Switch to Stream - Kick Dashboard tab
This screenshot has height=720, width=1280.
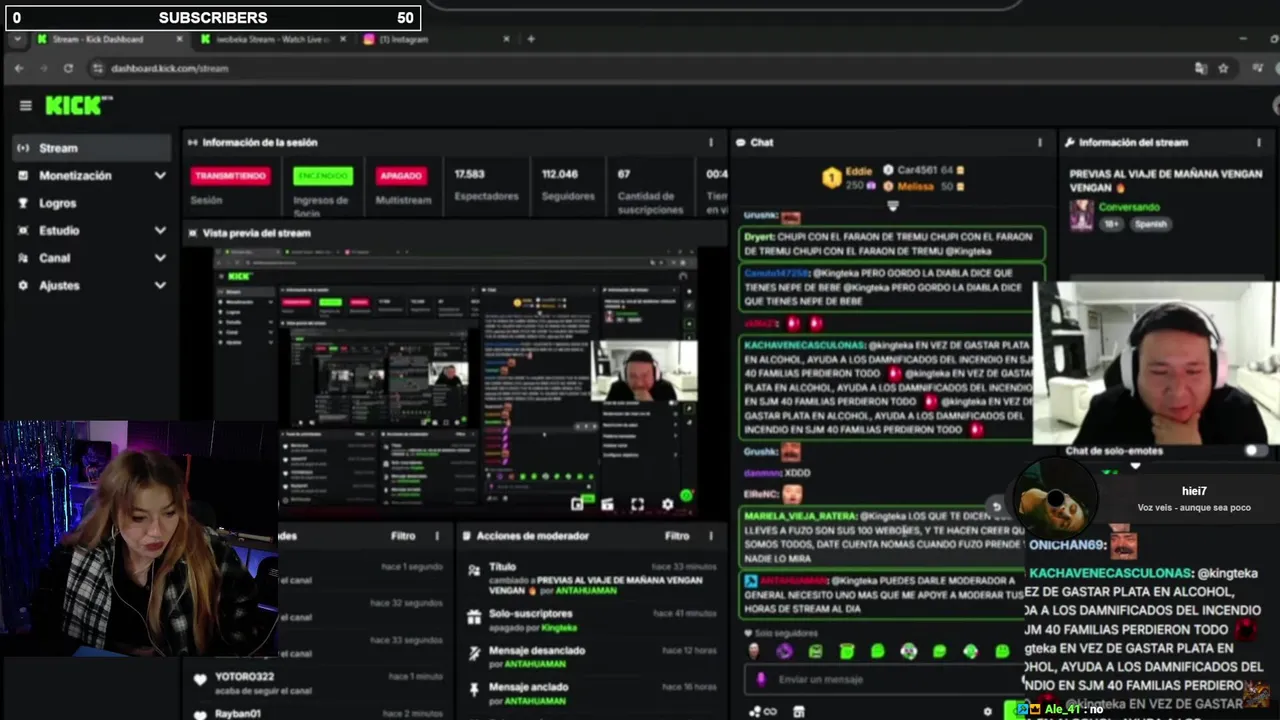click(110, 39)
